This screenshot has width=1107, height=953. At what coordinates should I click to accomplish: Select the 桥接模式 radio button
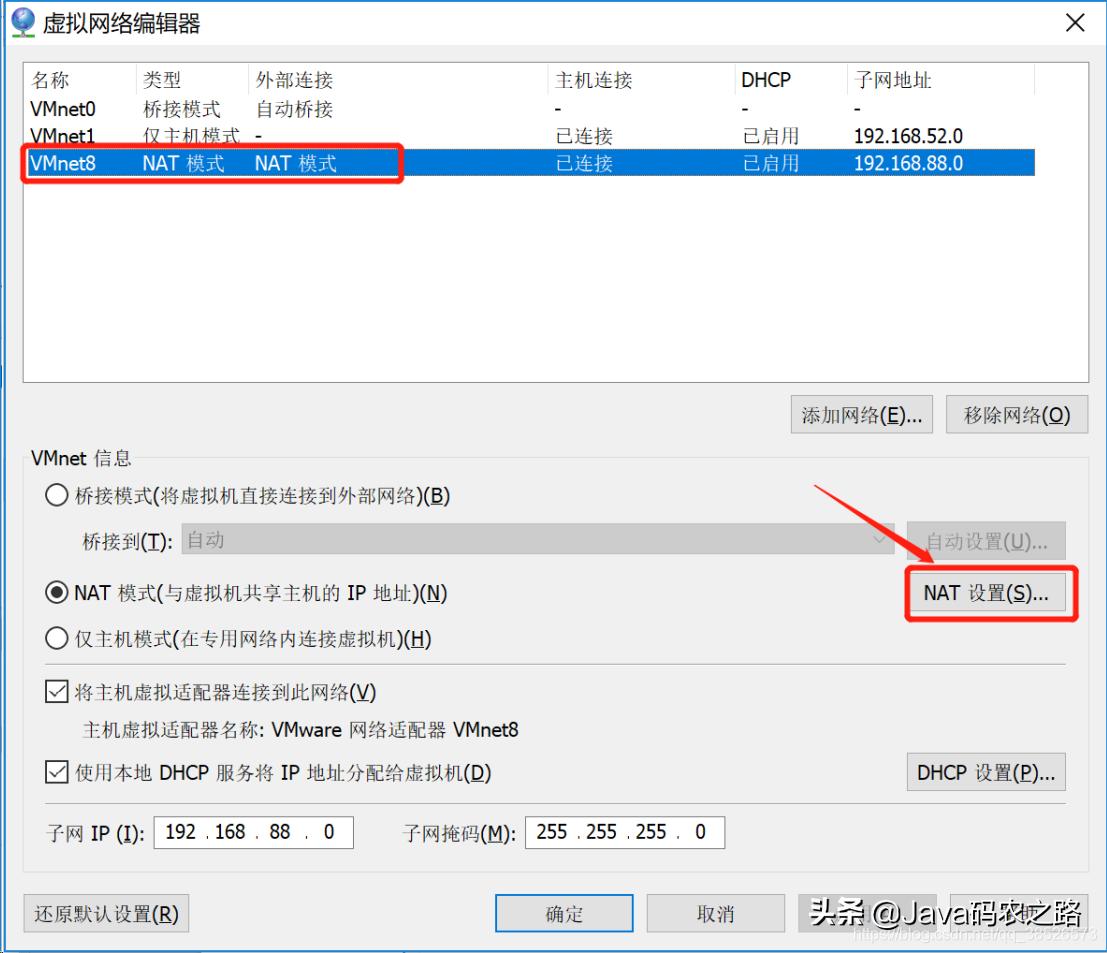(57, 496)
